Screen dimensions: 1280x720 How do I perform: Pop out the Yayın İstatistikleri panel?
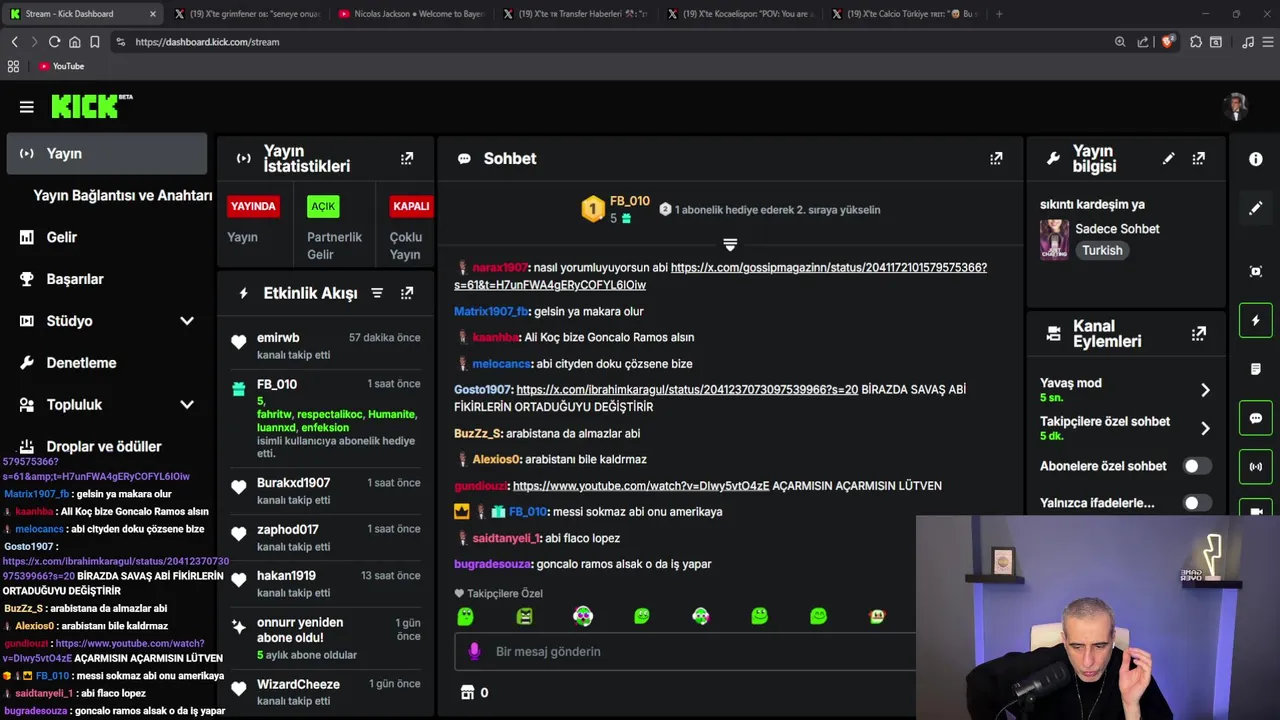tap(407, 158)
